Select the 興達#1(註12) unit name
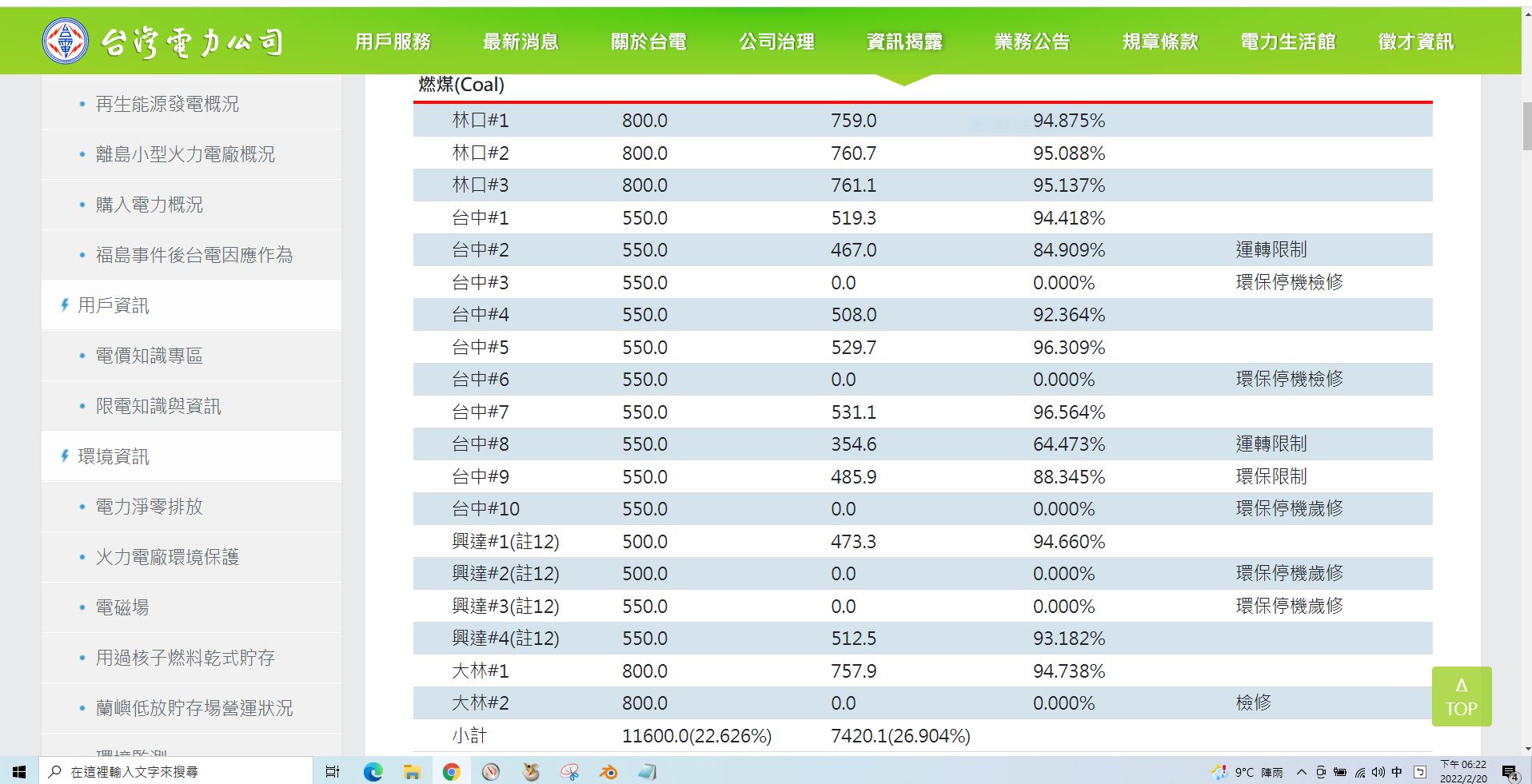This screenshot has height=784, width=1532. (x=505, y=542)
